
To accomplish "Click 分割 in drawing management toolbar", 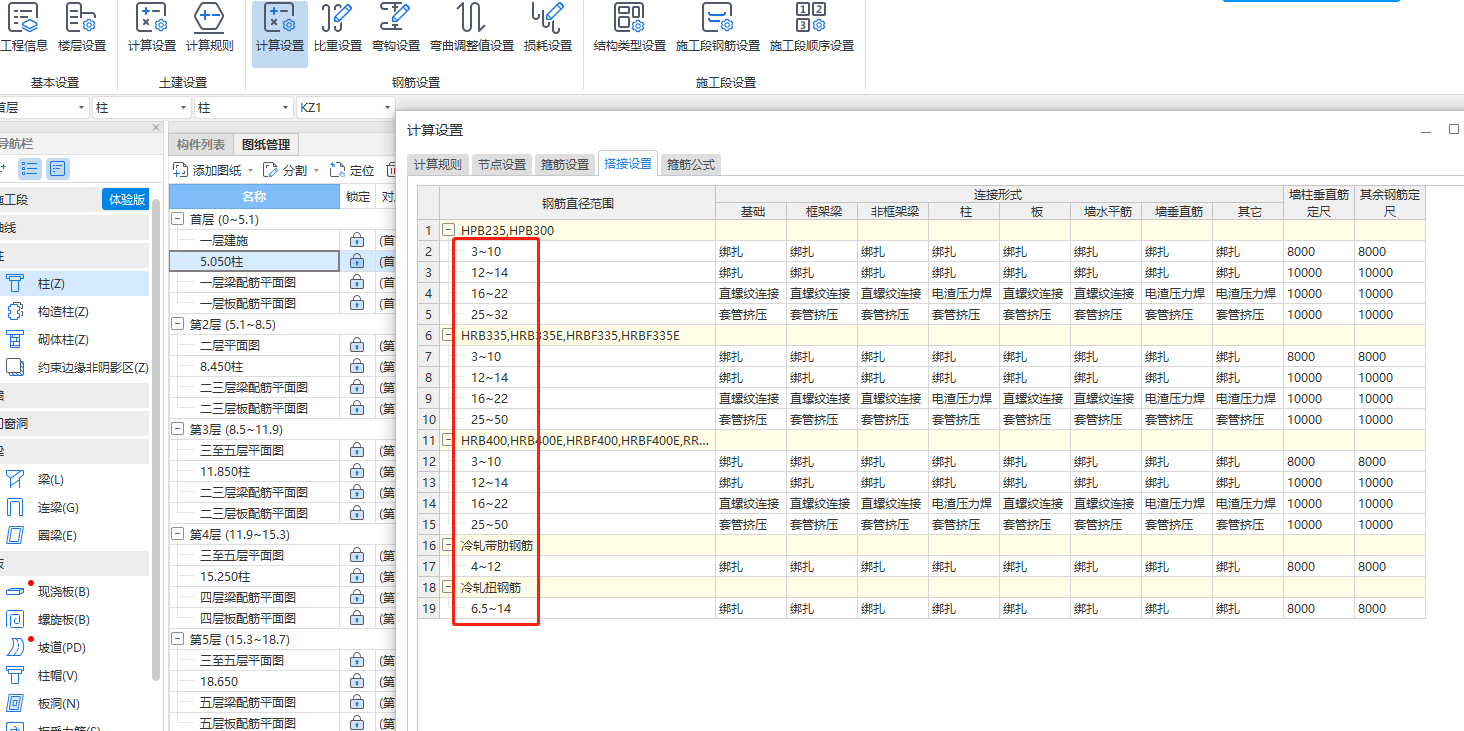I will click(285, 171).
